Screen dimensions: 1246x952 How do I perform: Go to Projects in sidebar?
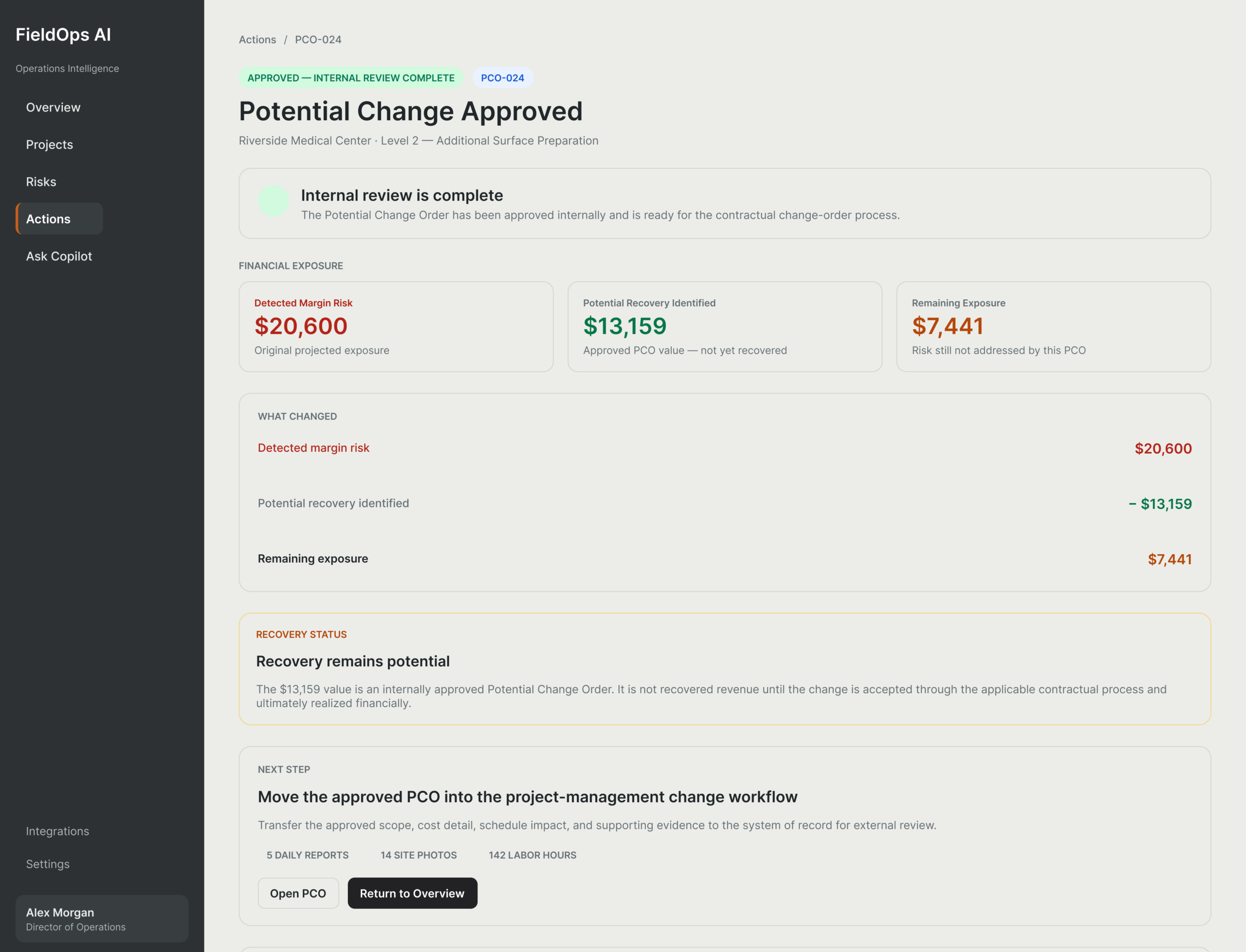(x=49, y=145)
